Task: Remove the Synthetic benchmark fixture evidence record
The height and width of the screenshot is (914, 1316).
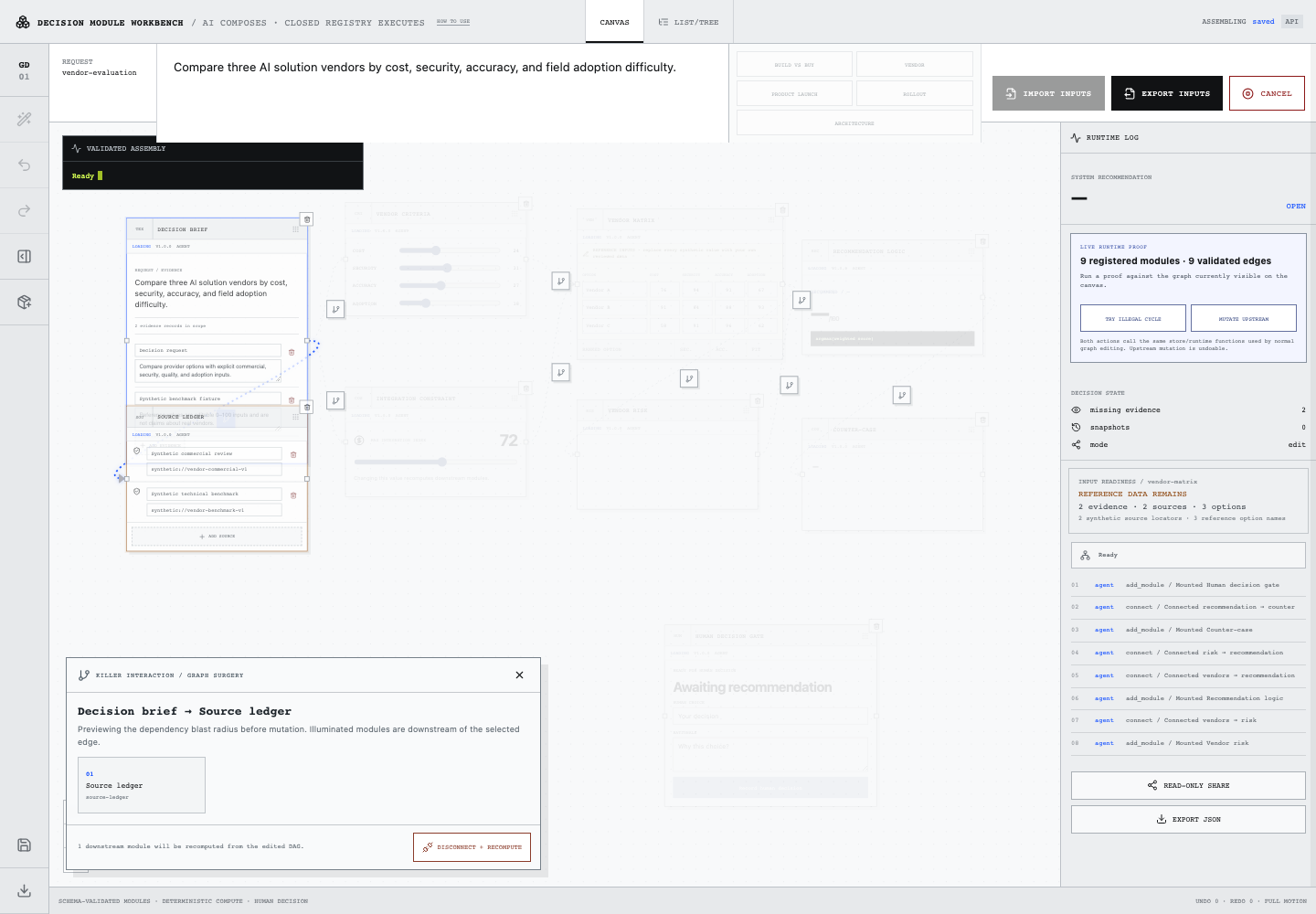Action: click(x=292, y=399)
